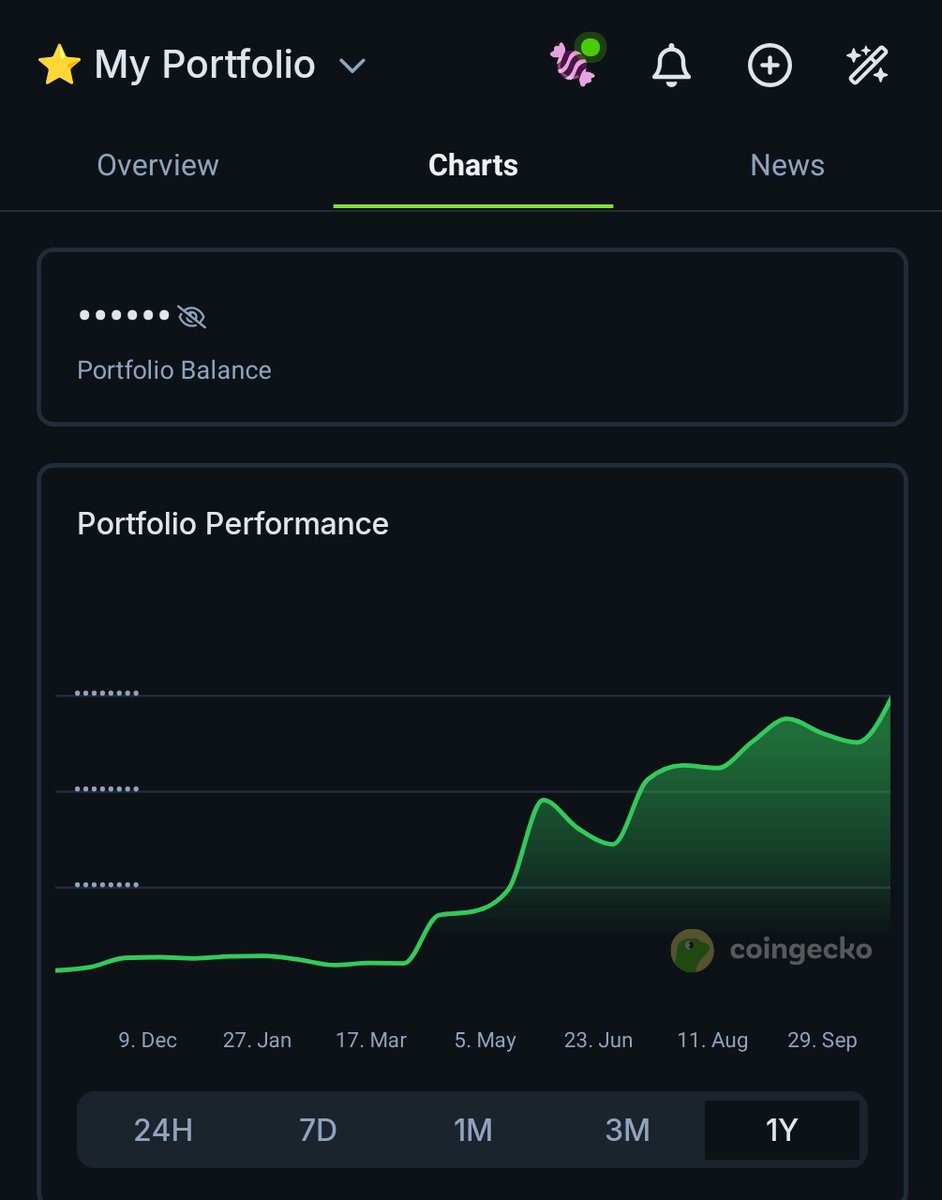Viewport: 942px width, 1200px height.
Task: Switch to the Overview tab
Action: [157, 164]
